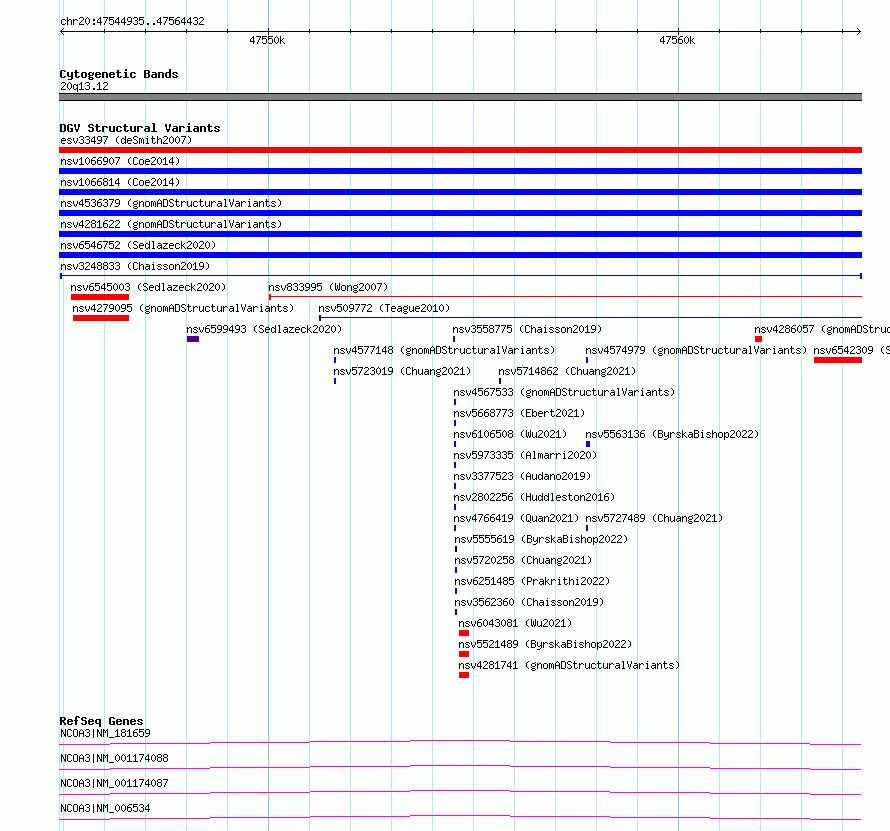The image size is (890, 831).
Task: Click red bar under nsv6542309
Action: tap(838, 360)
